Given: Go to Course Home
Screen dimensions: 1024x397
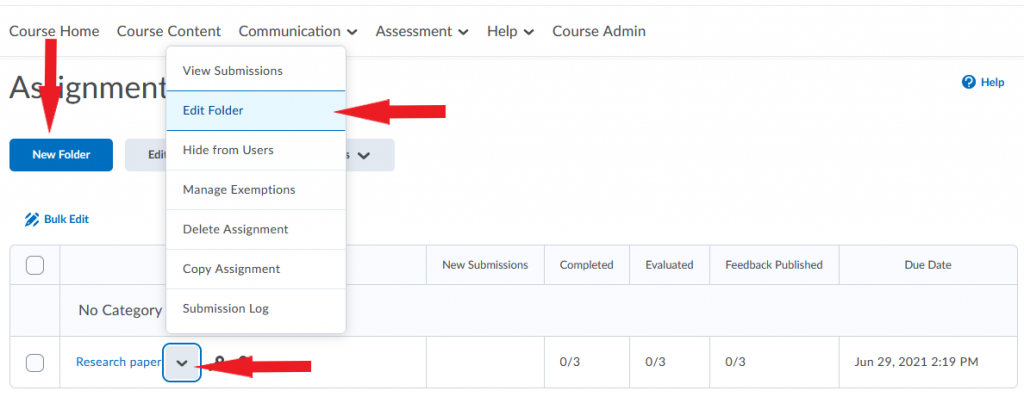Looking at the screenshot, I should (54, 31).
